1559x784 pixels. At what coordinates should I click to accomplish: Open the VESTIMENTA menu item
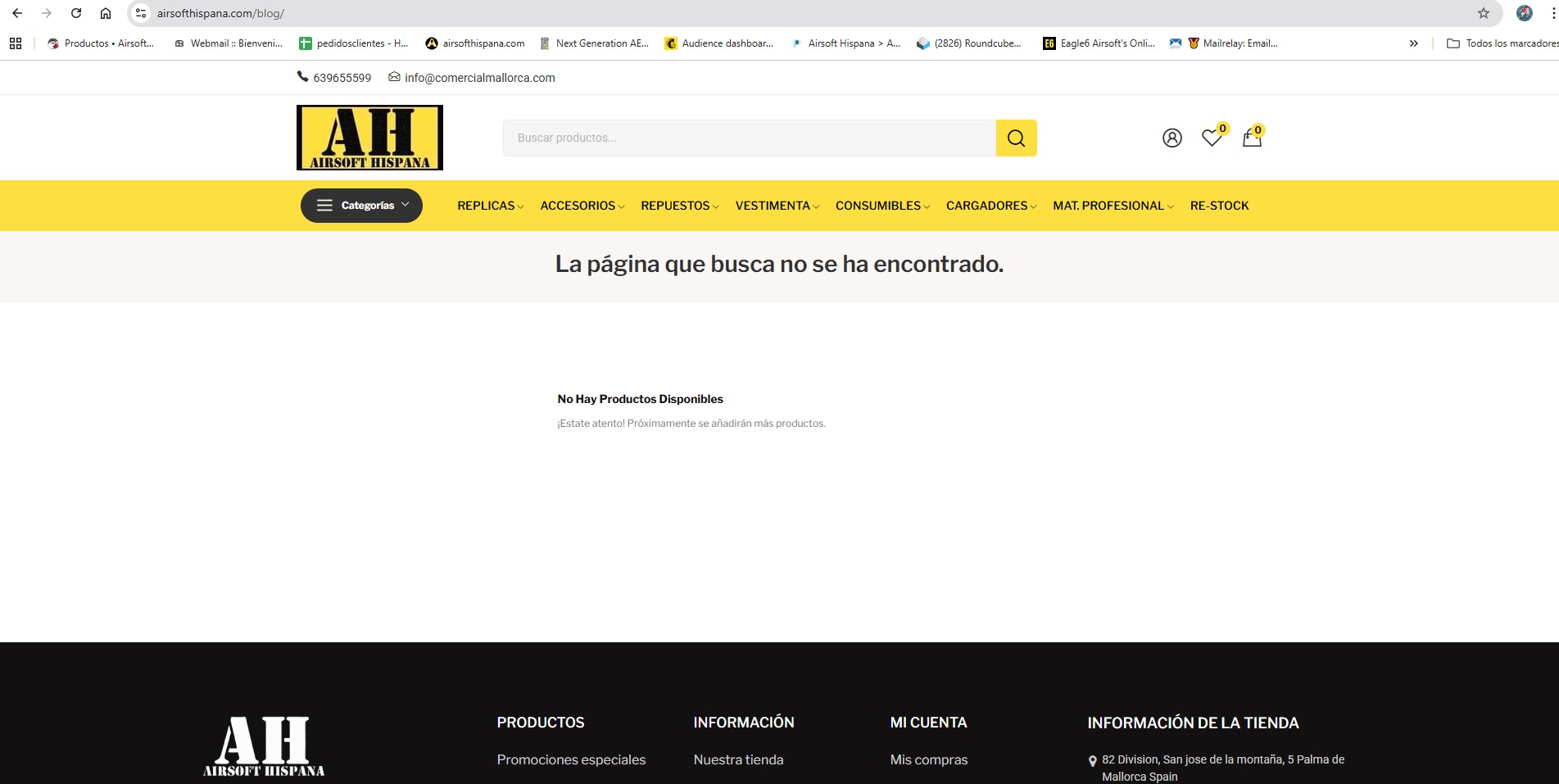pos(776,206)
